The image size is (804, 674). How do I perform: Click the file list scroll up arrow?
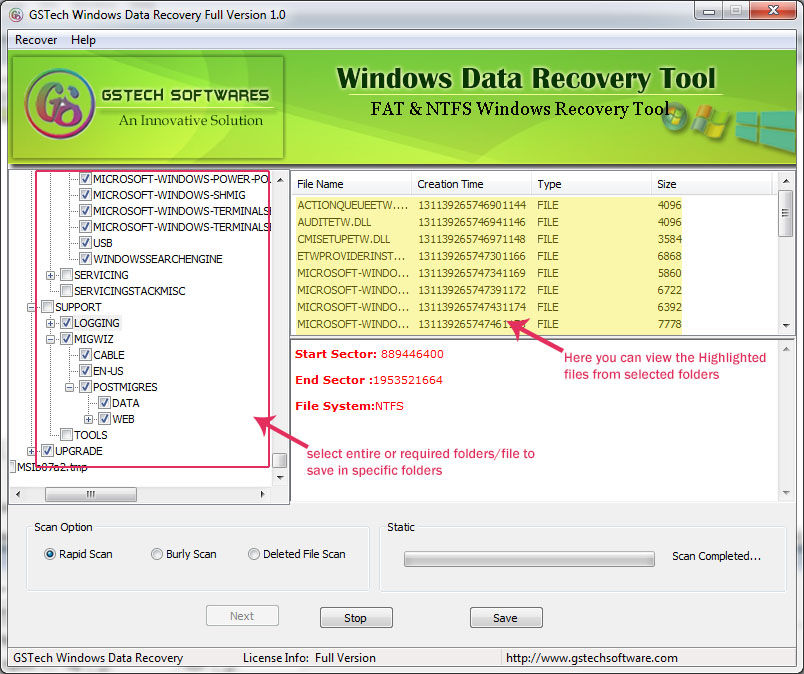(x=786, y=181)
